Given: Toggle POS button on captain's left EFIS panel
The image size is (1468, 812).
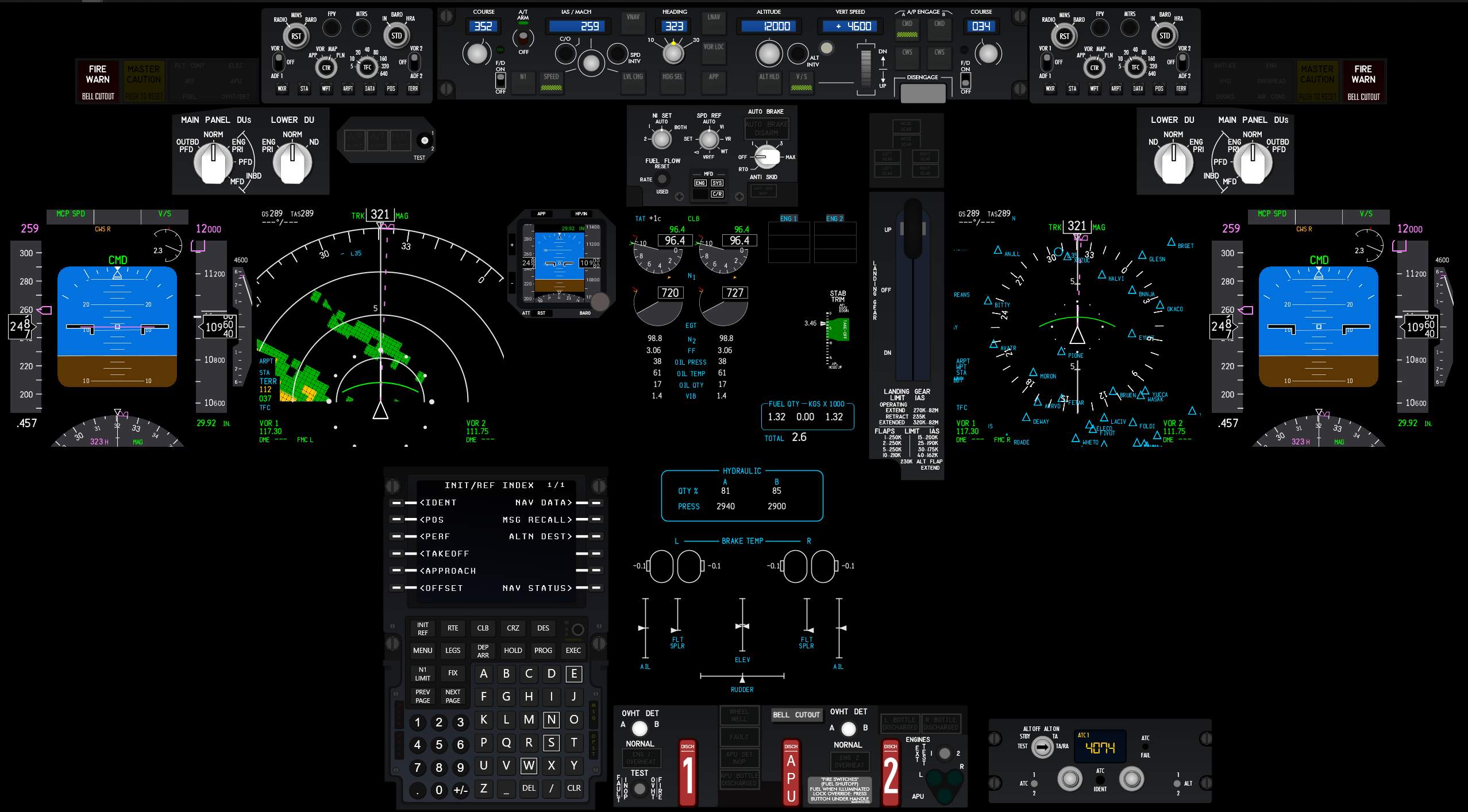Looking at the screenshot, I should [x=391, y=88].
